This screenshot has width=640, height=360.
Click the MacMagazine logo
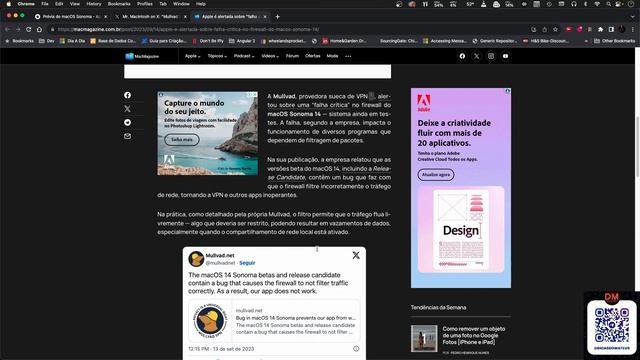pyautogui.click(x=142, y=56)
